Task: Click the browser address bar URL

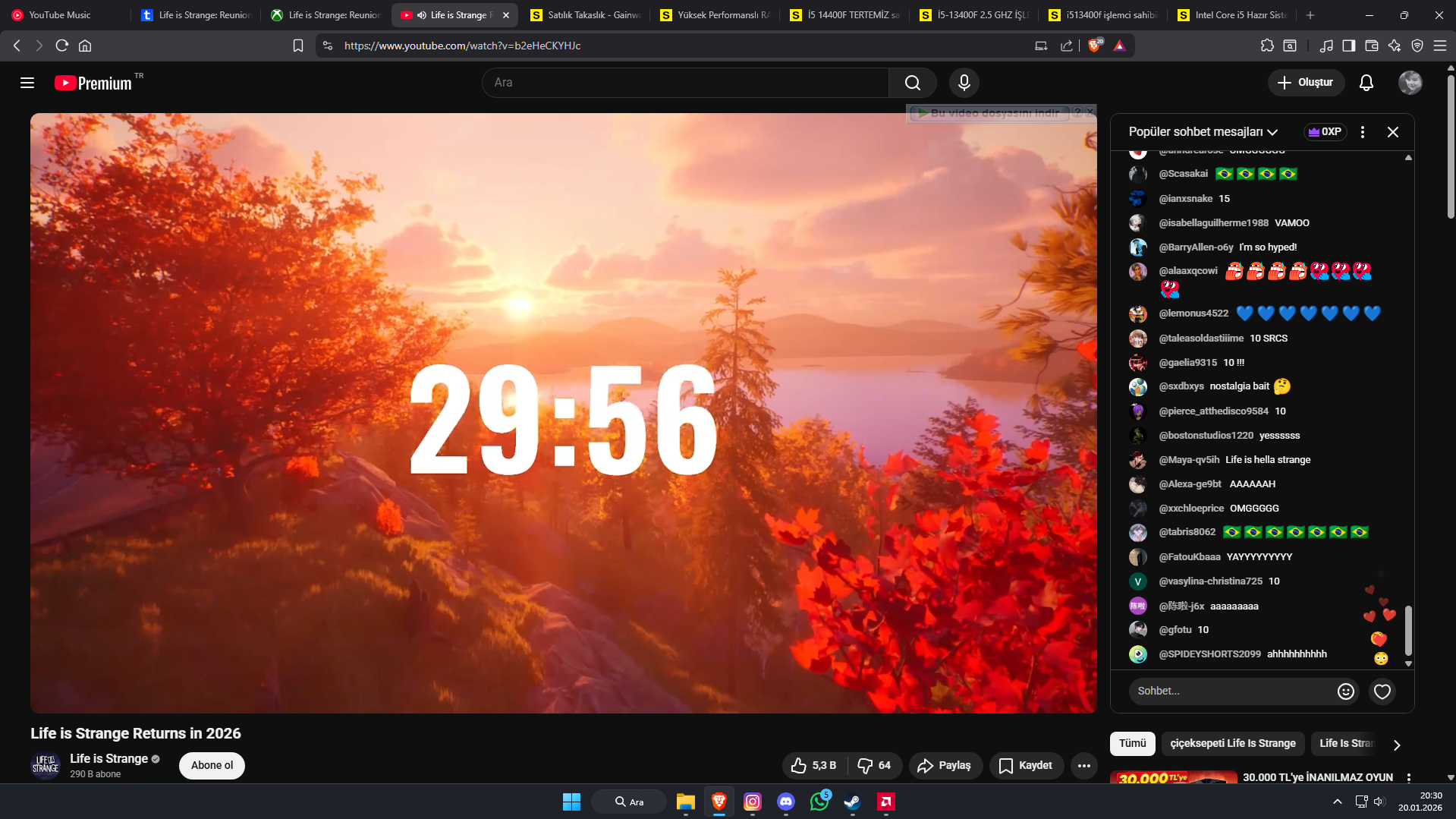Action: click(462, 46)
